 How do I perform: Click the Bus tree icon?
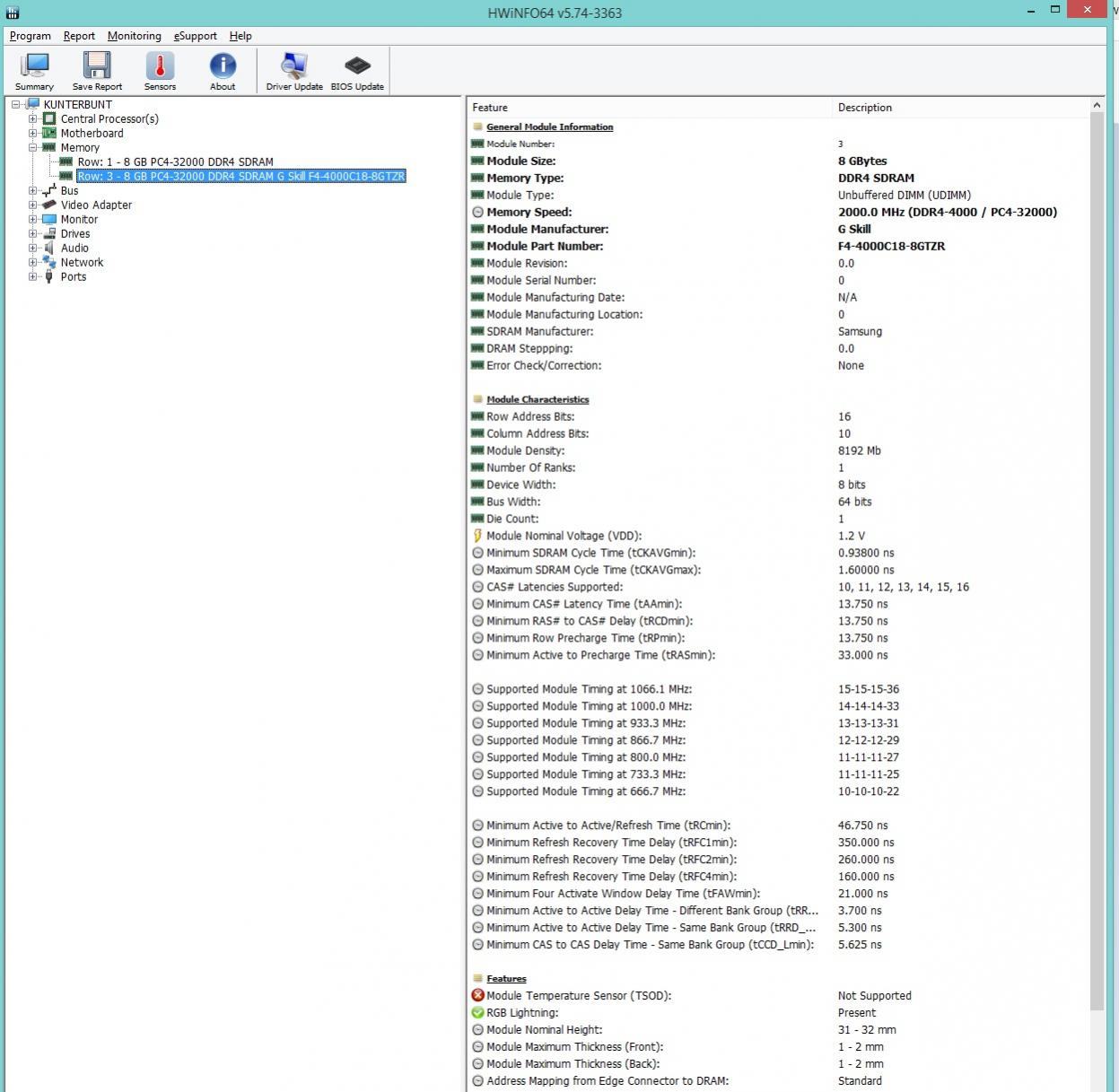[x=49, y=190]
